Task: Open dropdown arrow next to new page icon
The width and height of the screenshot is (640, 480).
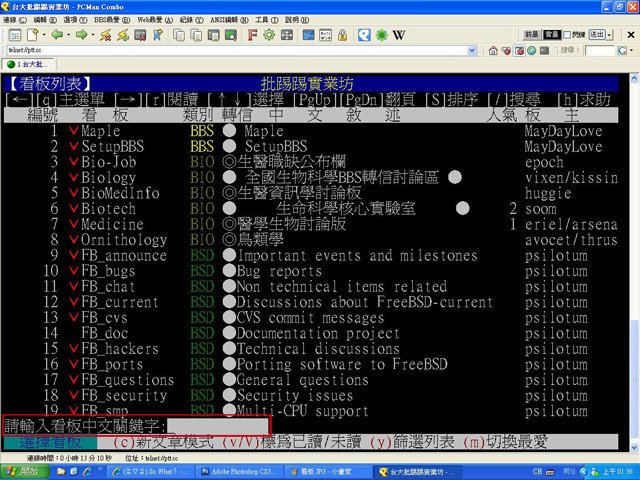Action: click(x=44, y=35)
